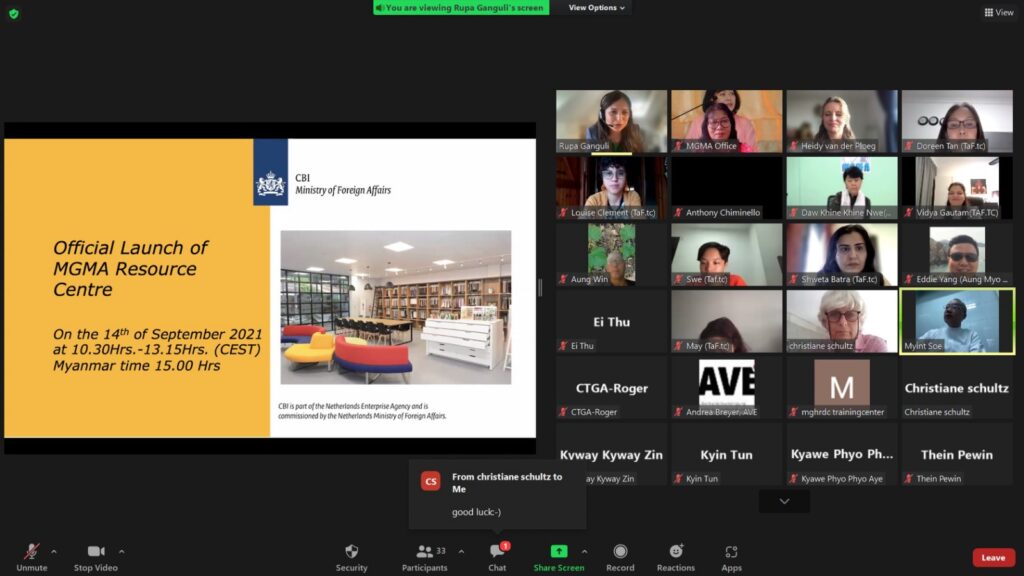This screenshot has width=1024, height=576.
Task: Select MGMA Office video tile
Action: point(726,121)
